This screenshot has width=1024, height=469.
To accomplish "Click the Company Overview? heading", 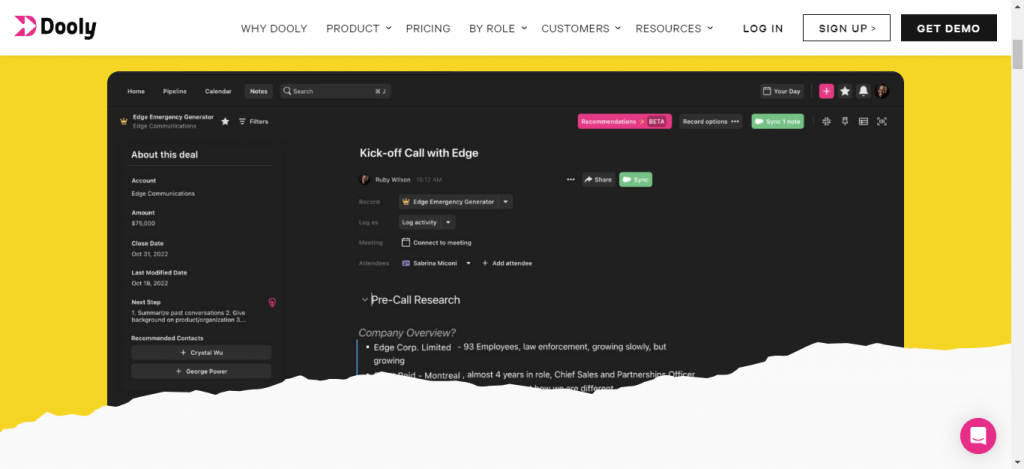I will click(x=408, y=332).
